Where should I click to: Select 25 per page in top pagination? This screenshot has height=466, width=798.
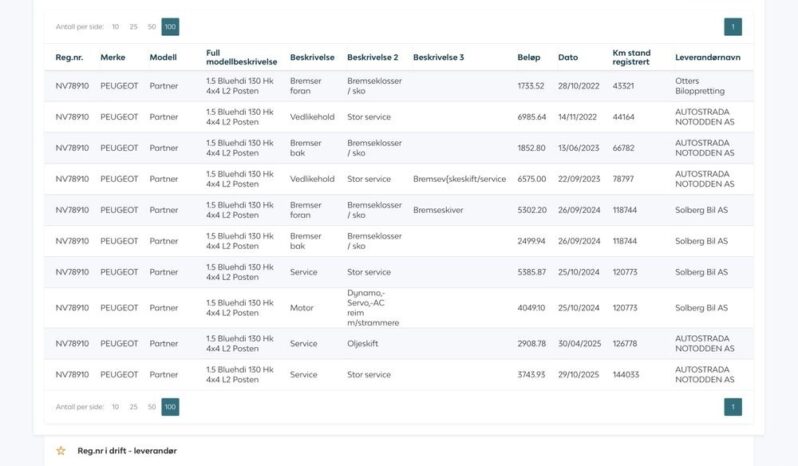click(x=133, y=27)
